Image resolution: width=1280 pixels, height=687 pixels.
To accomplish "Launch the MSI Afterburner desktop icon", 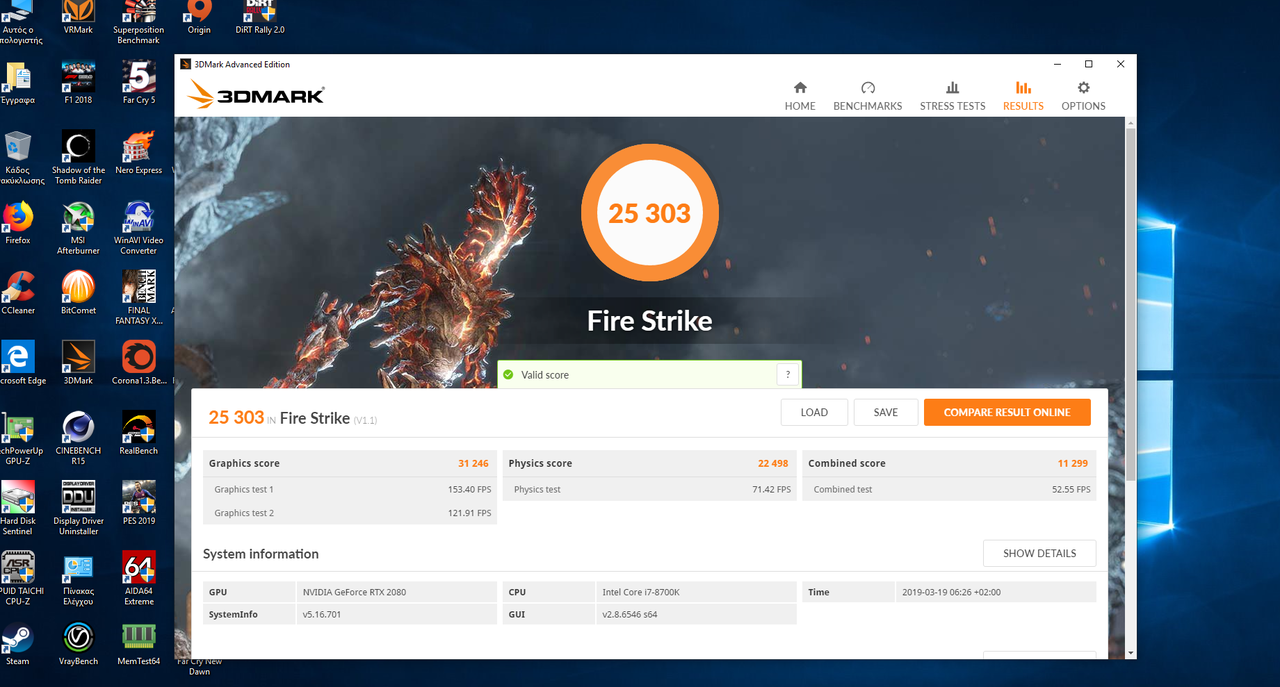I will coord(78,228).
